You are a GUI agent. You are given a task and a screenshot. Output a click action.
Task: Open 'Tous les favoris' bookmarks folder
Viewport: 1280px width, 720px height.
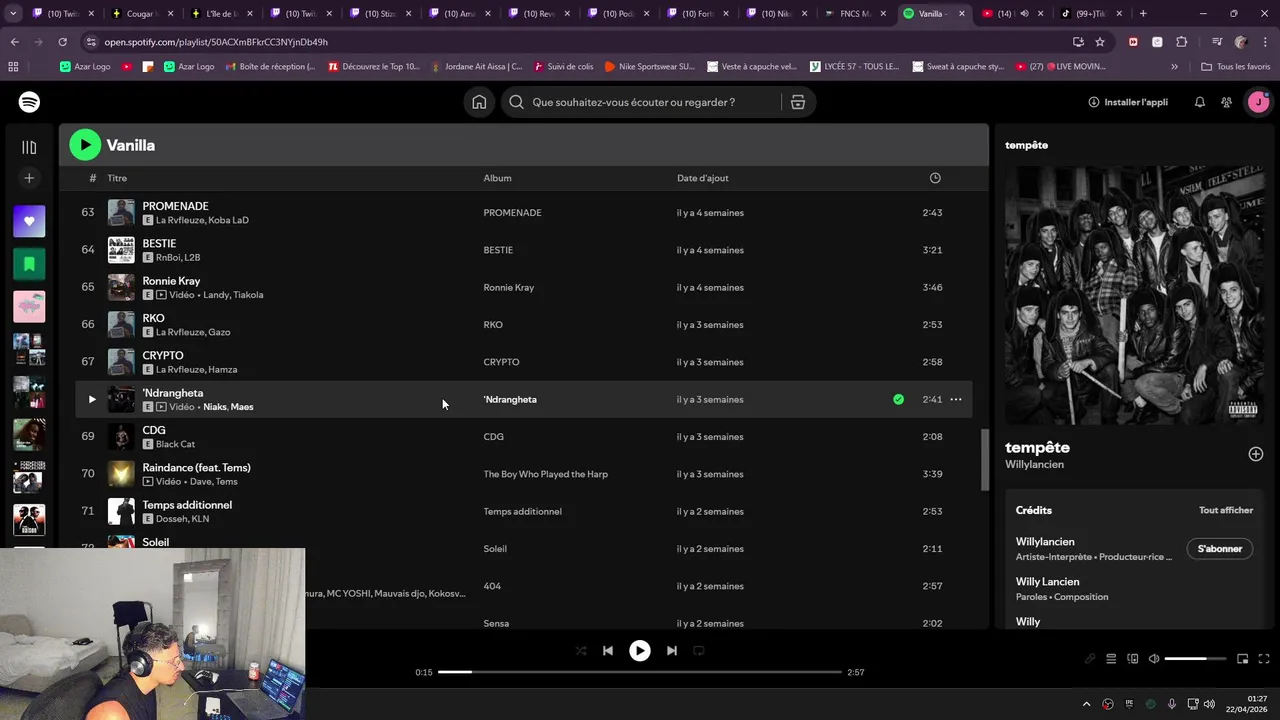click(x=1236, y=66)
